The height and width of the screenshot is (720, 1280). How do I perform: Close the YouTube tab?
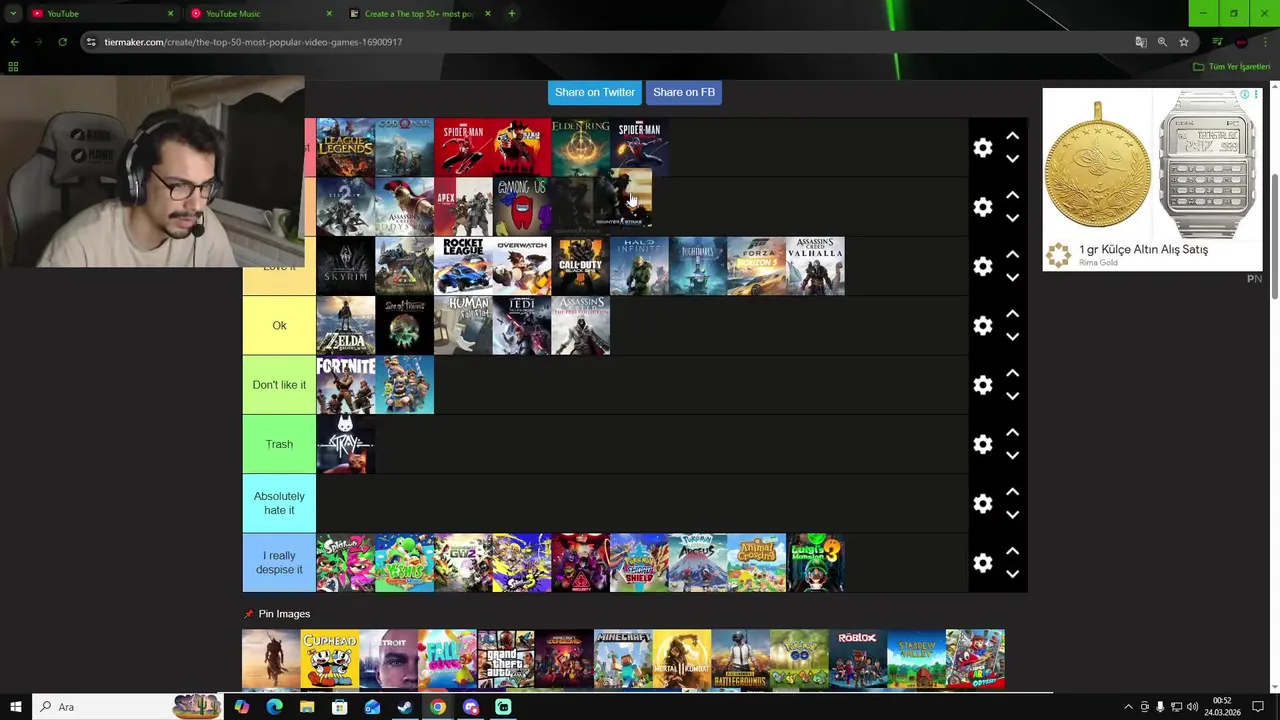point(170,14)
